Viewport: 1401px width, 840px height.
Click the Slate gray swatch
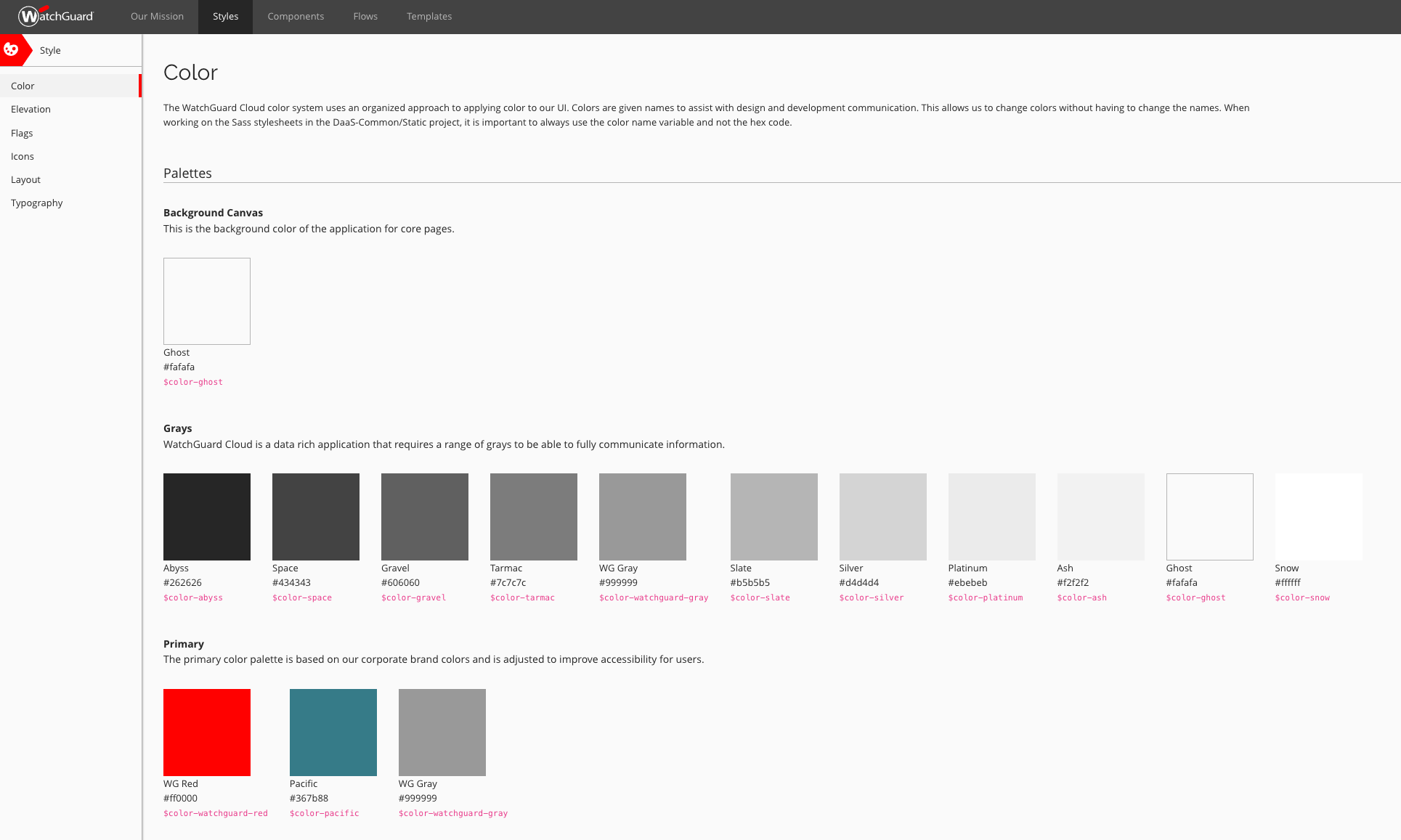773,516
